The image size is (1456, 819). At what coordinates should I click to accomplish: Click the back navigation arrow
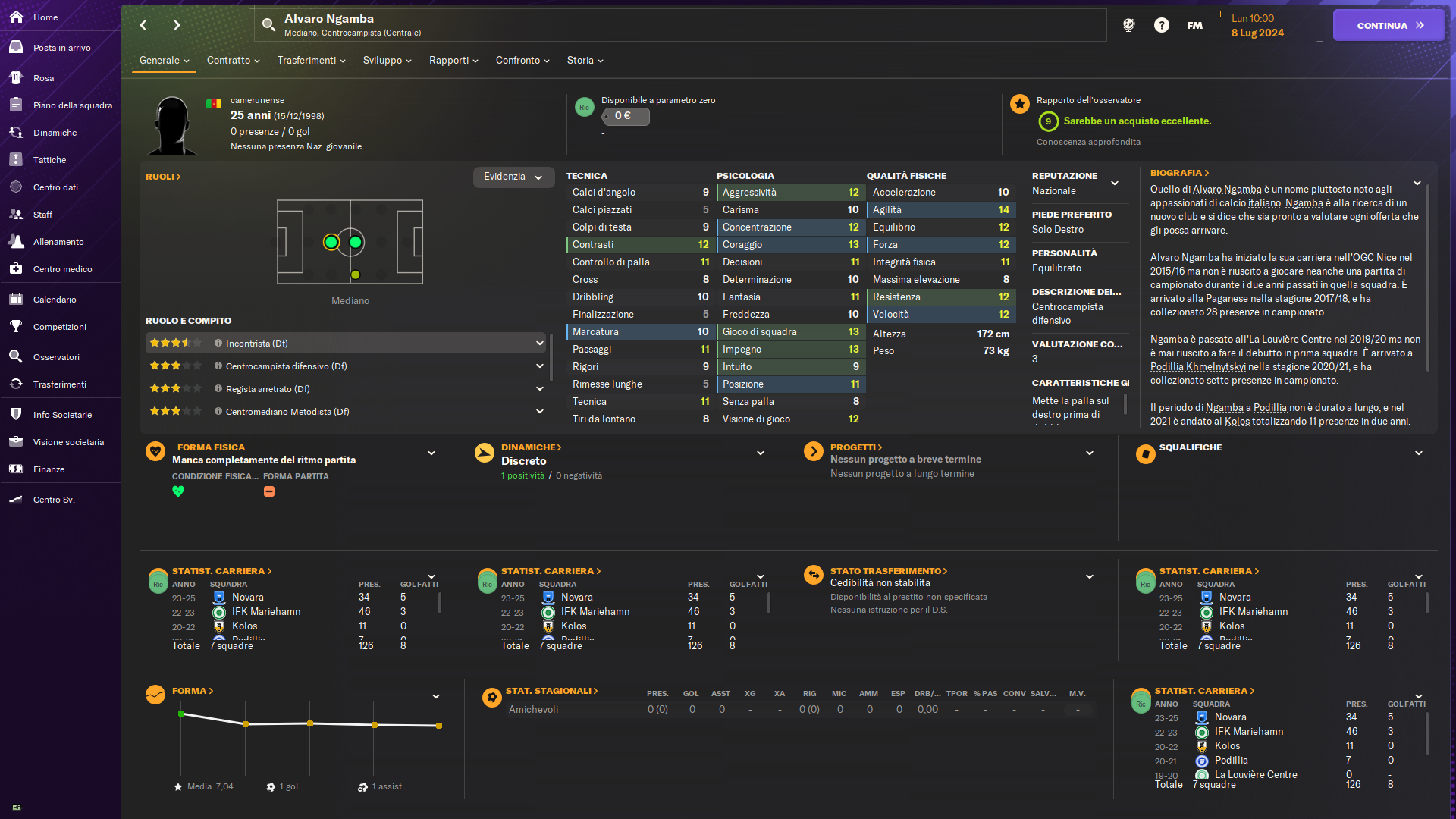[143, 25]
